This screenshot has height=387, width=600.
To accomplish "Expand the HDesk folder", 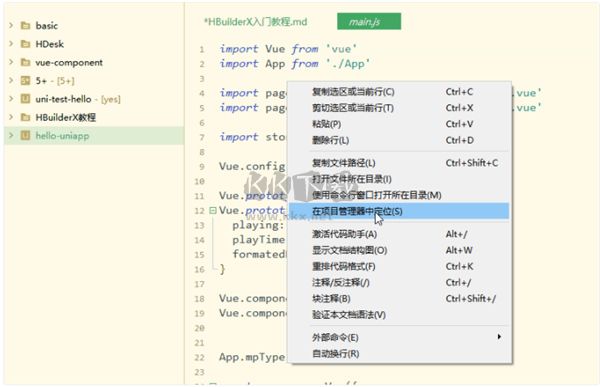I will (x=11, y=44).
